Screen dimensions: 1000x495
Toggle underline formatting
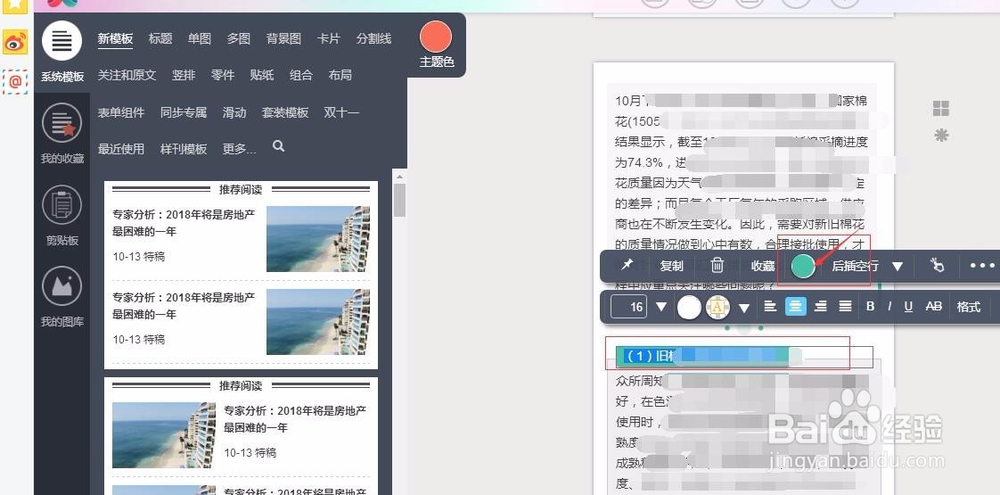[x=908, y=307]
